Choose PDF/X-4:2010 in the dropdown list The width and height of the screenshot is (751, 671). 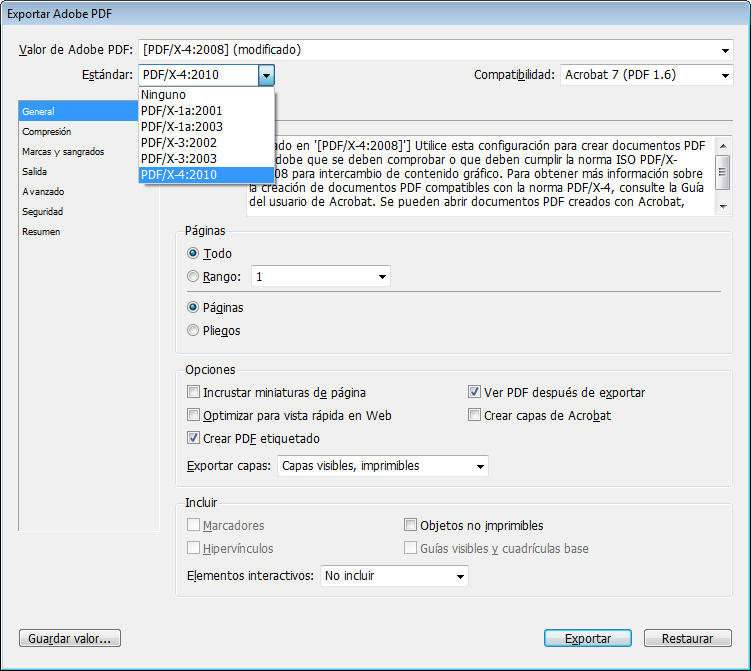pos(206,175)
